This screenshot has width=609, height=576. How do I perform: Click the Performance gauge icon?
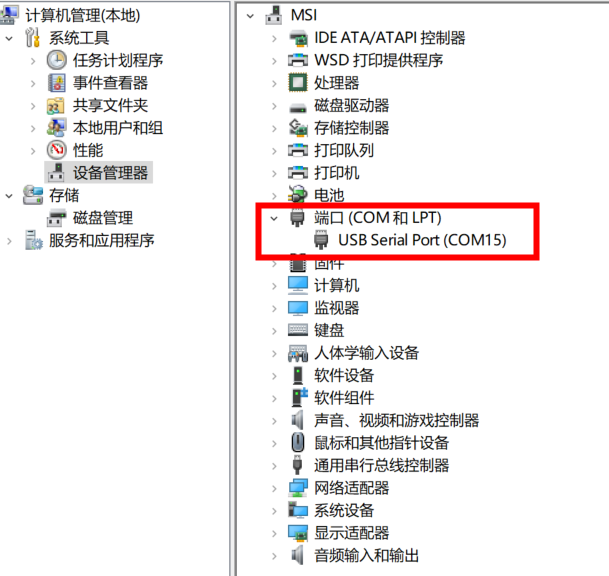57,150
